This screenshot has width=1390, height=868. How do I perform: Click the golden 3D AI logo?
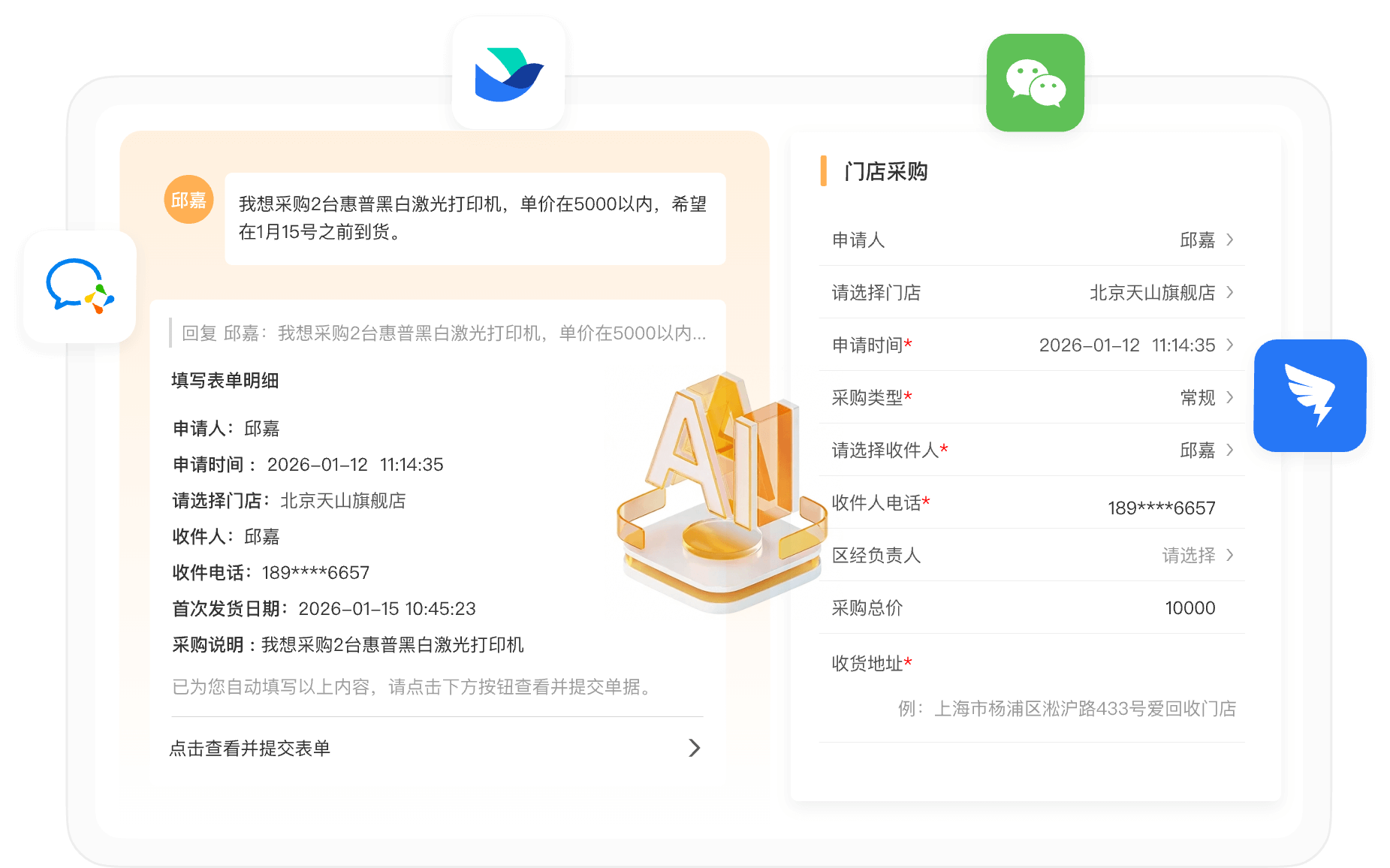click(721, 488)
